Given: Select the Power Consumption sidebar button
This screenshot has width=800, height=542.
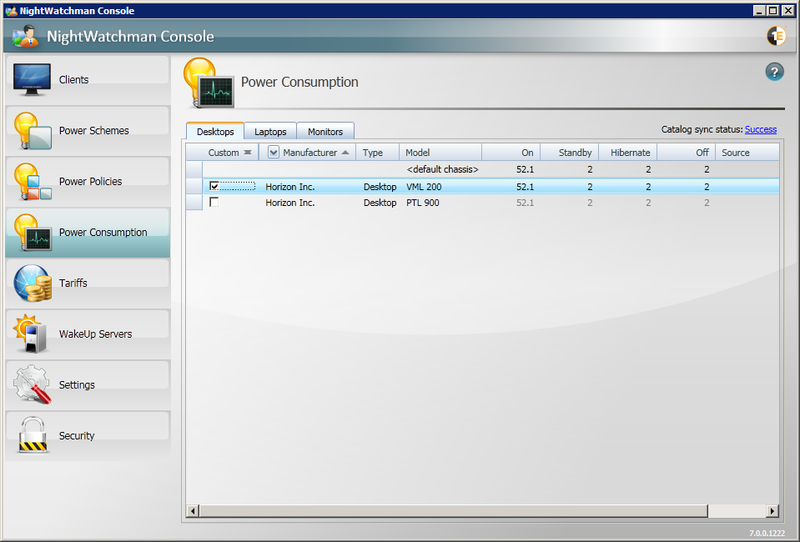Looking at the screenshot, I should point(86,233).
